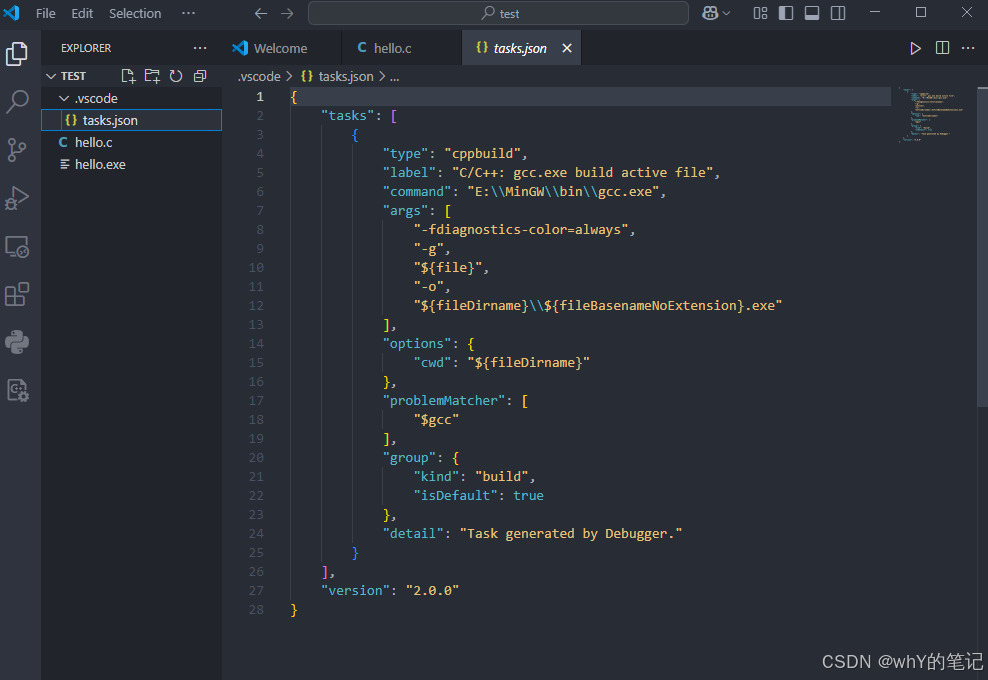Click the command center search box
988x680 pixels.
pos(498,13)
